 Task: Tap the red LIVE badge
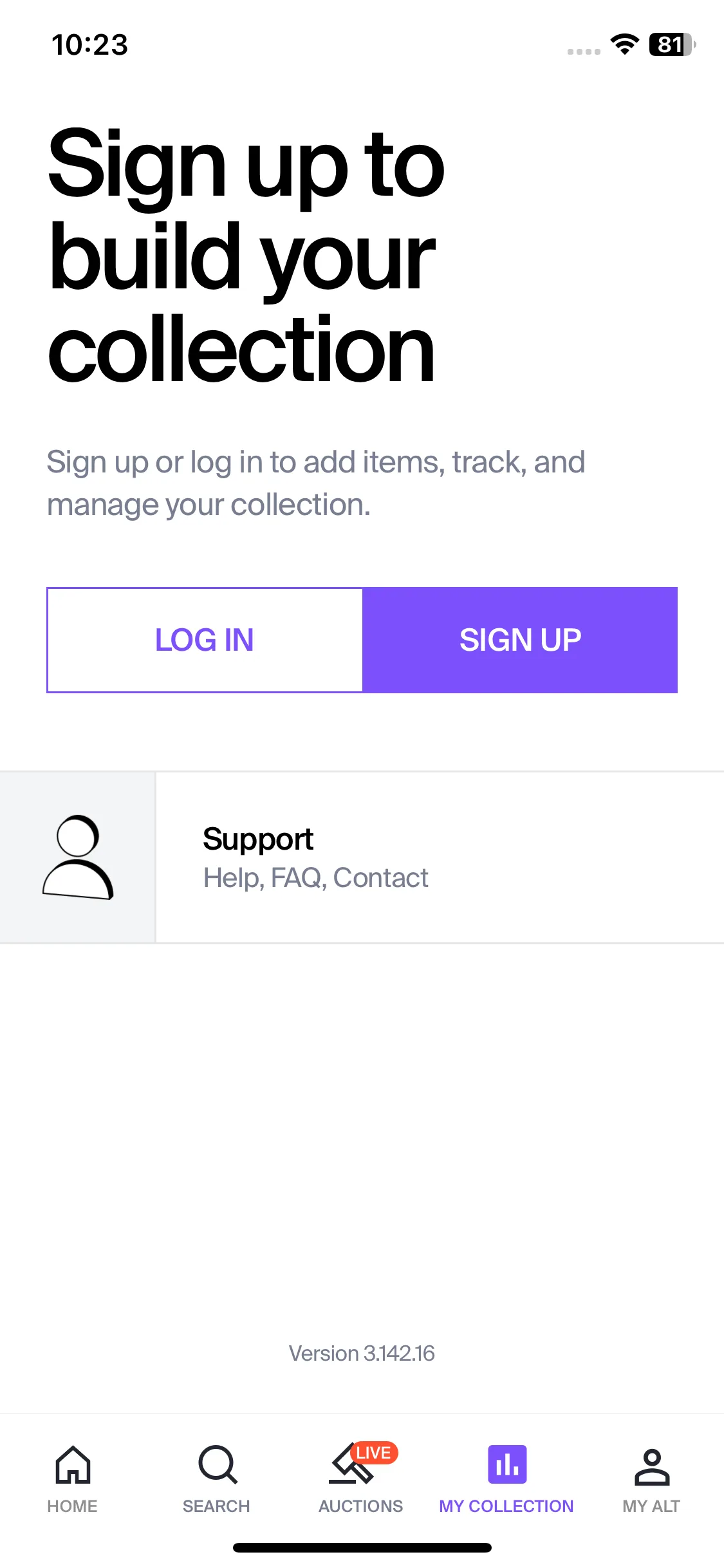pos(374,1453)
